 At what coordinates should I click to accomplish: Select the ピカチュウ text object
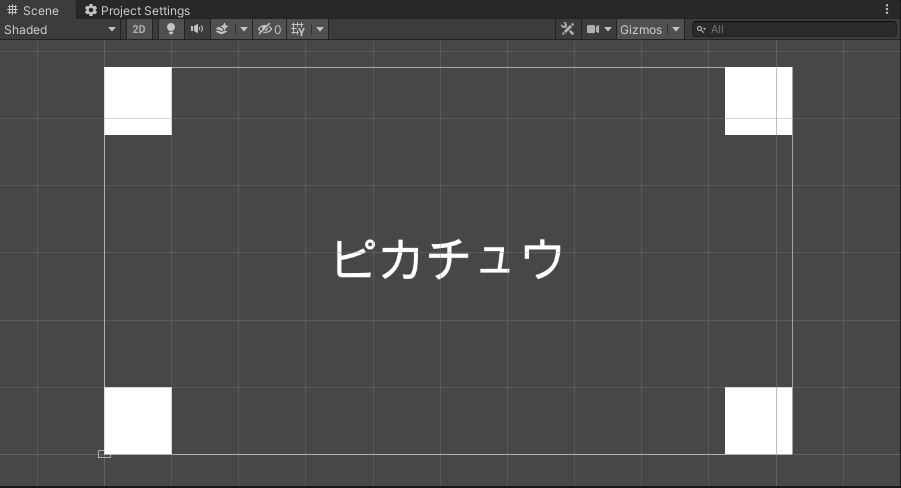pyautogui.click(x=448, y=260)
